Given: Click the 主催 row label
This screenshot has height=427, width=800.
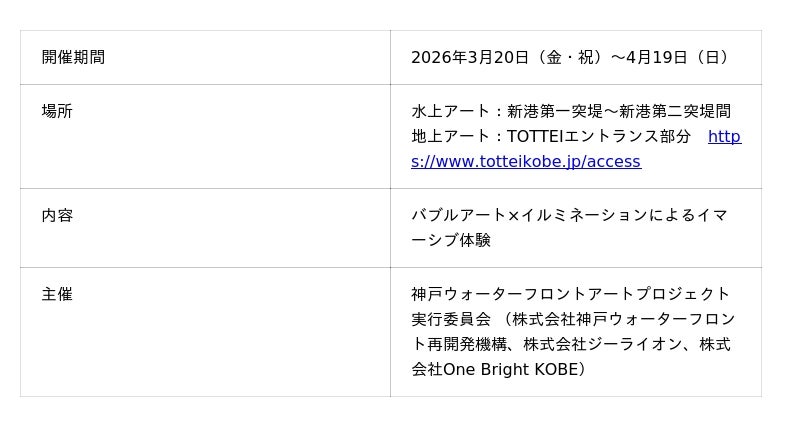Looking at the screenshot, I should 57,294.
